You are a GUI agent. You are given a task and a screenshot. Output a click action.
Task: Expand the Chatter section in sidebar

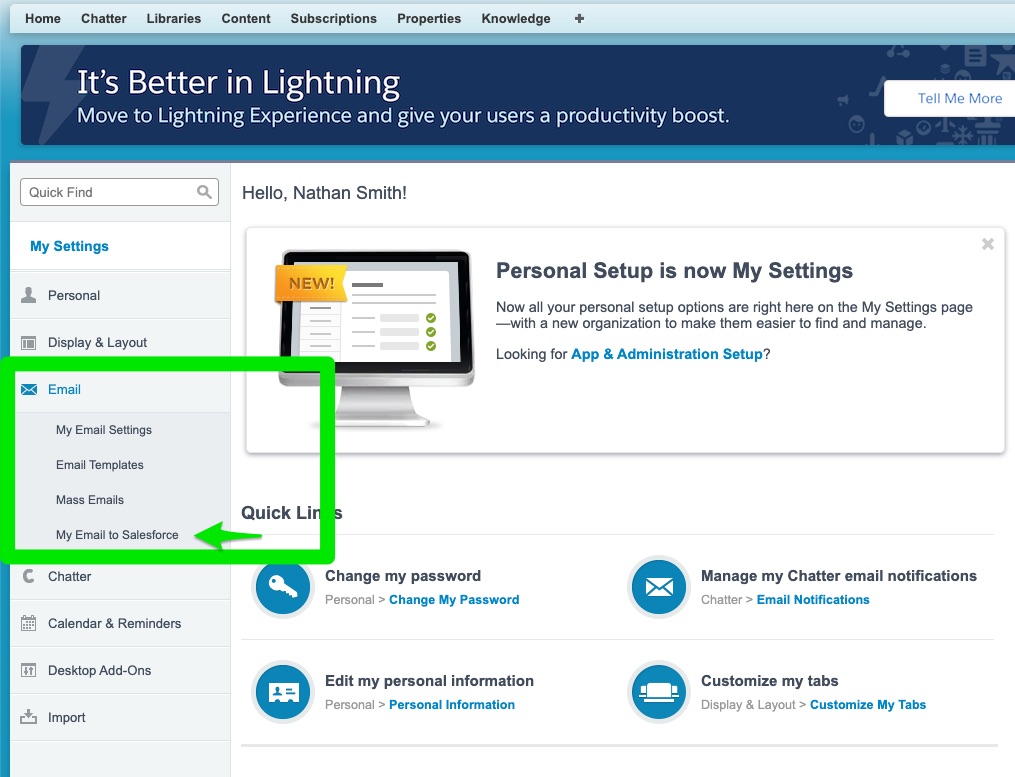click(69, 576)
